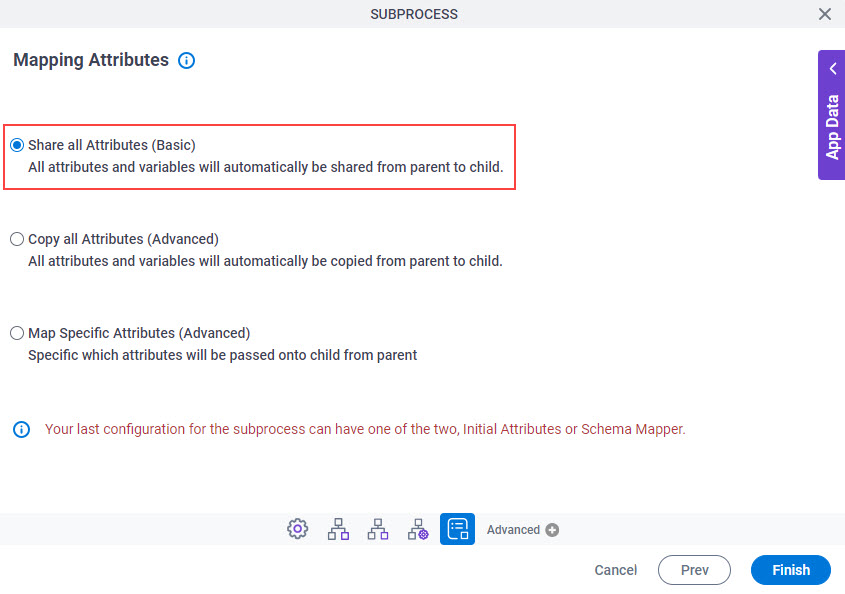Select Share all Attributes (Basic) radio button

tap(17, 145)
